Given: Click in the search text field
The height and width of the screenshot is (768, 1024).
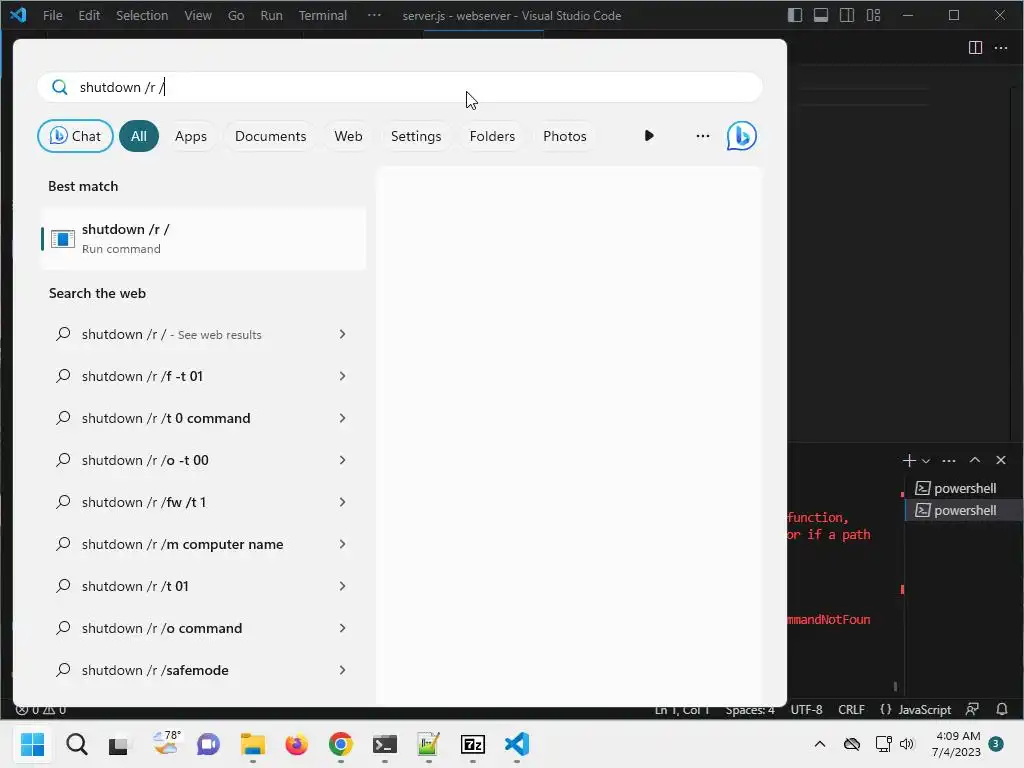Looking at the screenshot, I should pyautogui.click(x=400, y=87).
